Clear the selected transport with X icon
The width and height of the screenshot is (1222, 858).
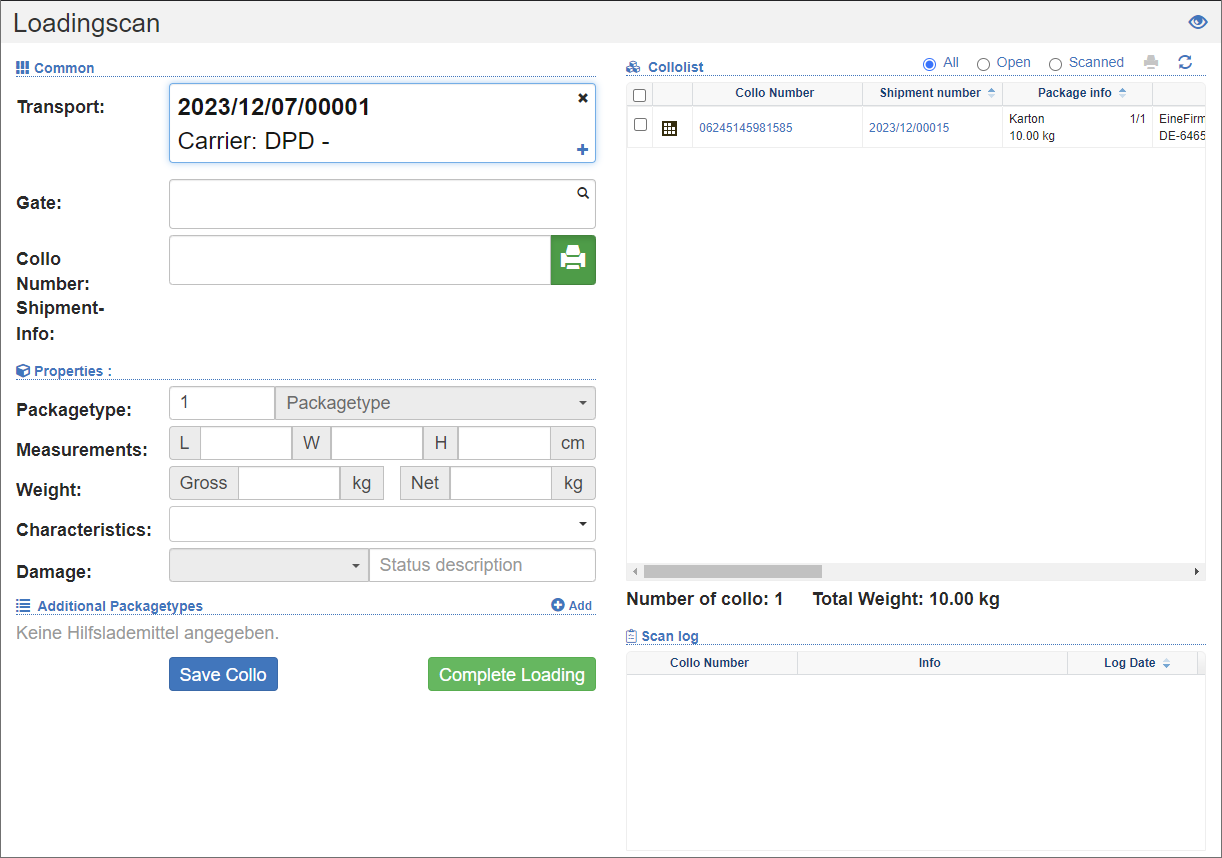tap(583, 98)
